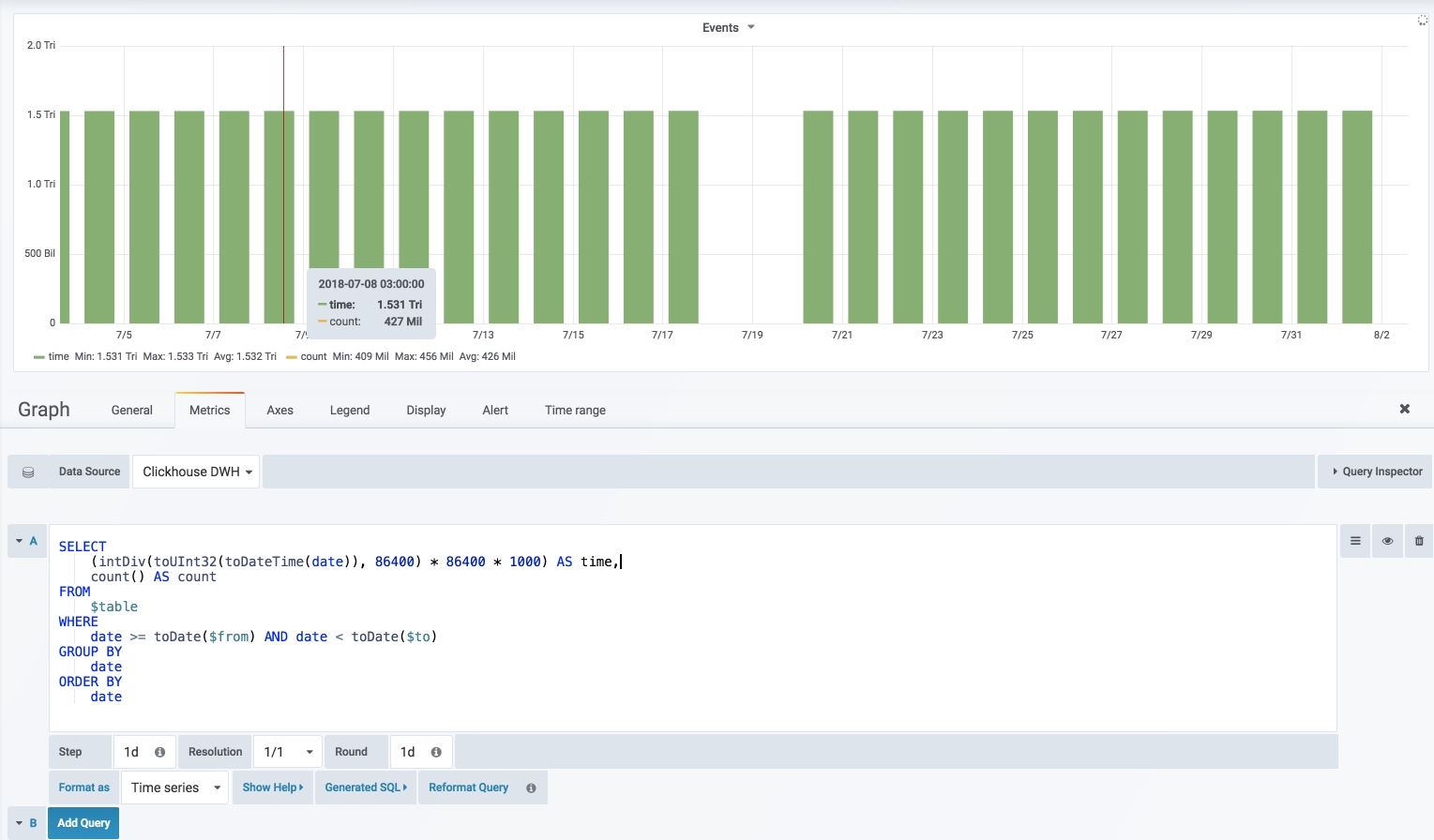Switch to the Alert tab
This screenshot has height=840, width=1434.
click(x=494, y=410)
